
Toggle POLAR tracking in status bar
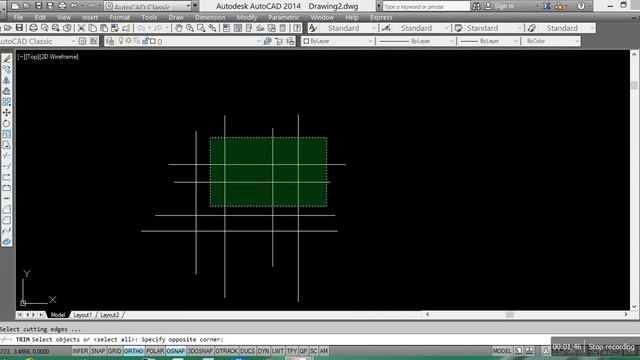coord(155,351)
